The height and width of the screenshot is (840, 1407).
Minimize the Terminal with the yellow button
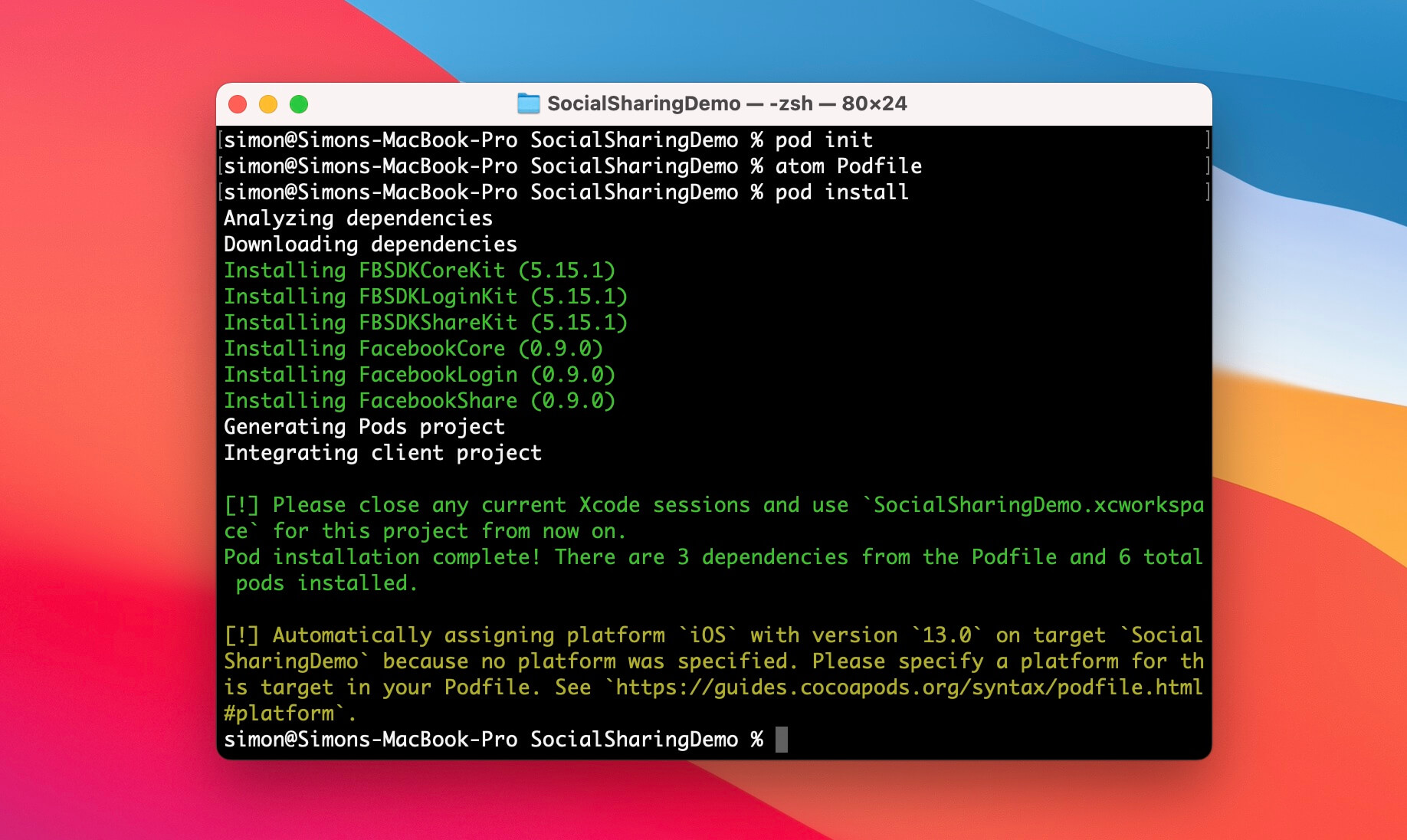tap(268, 104)
